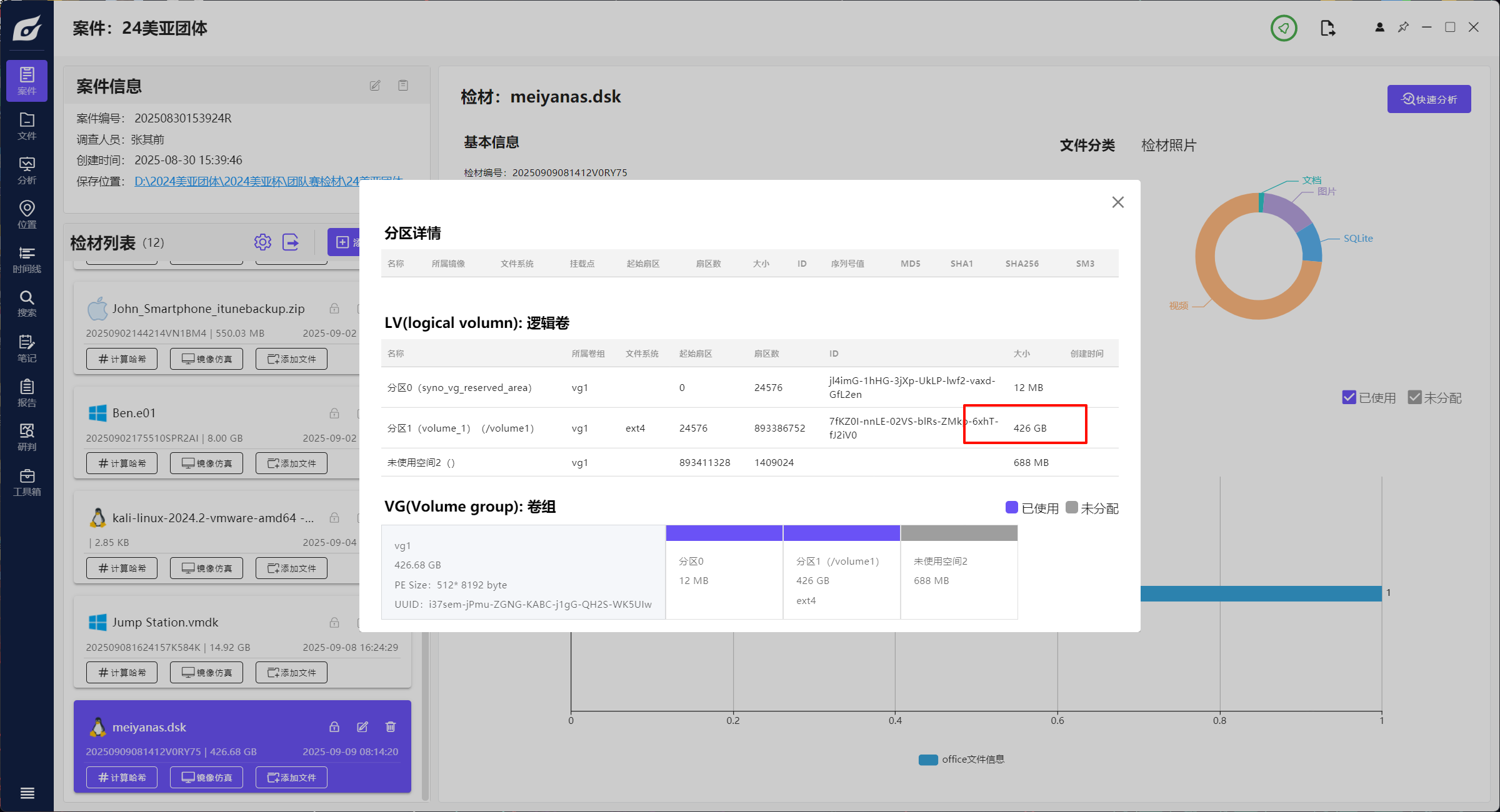Click the green navigation circle icon

point(1283,28)
